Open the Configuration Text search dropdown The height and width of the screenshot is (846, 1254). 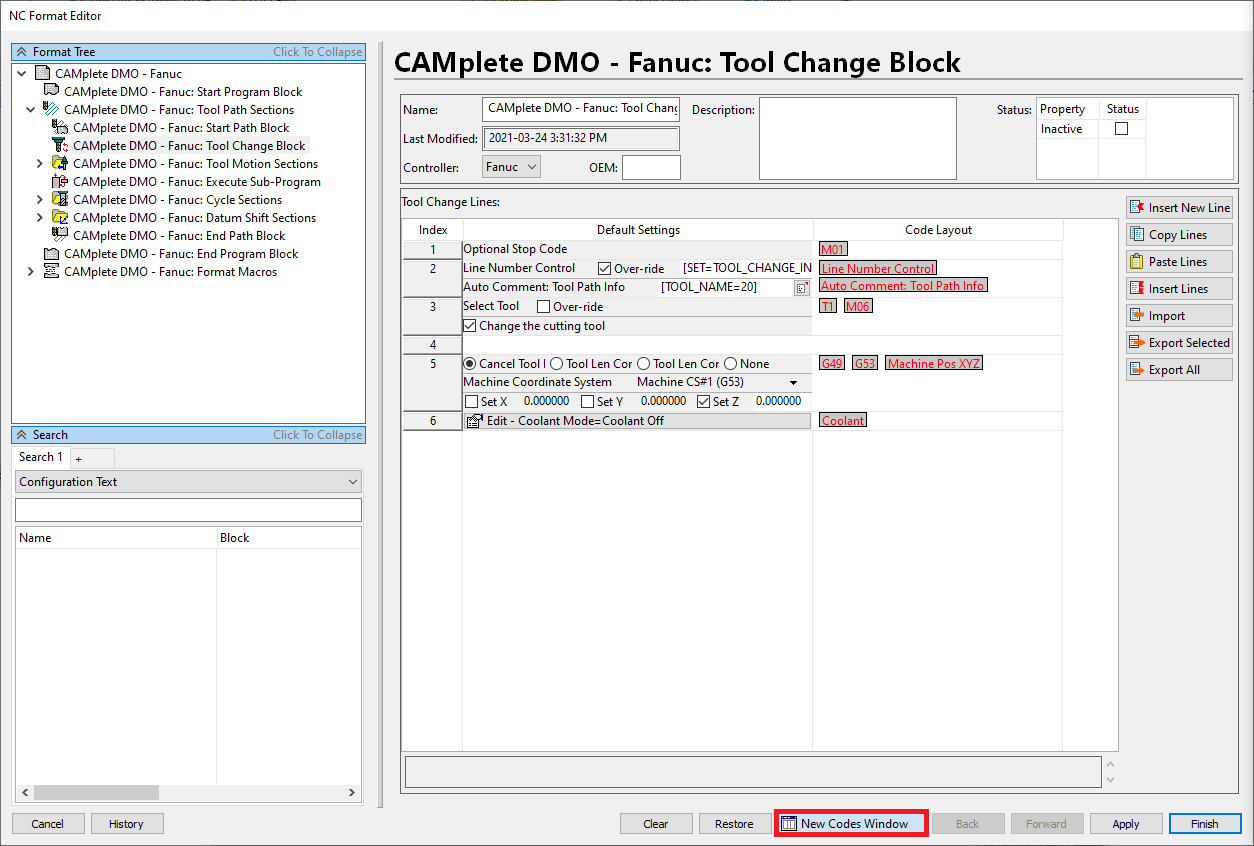pos(351,481)
